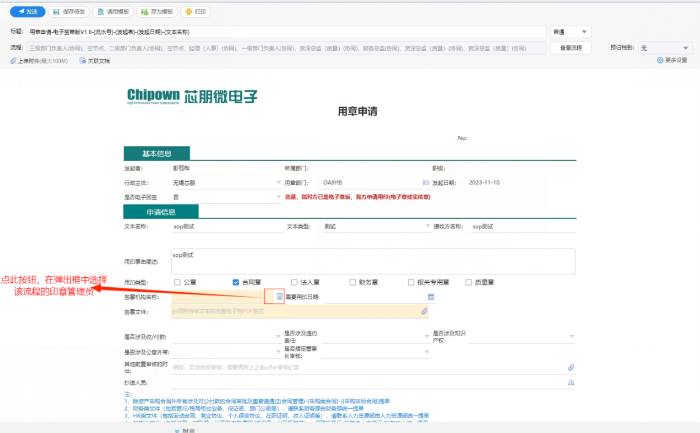Click the 抄送人员 person selector icon
Screen dimensions: 700x433
(571, 382)
